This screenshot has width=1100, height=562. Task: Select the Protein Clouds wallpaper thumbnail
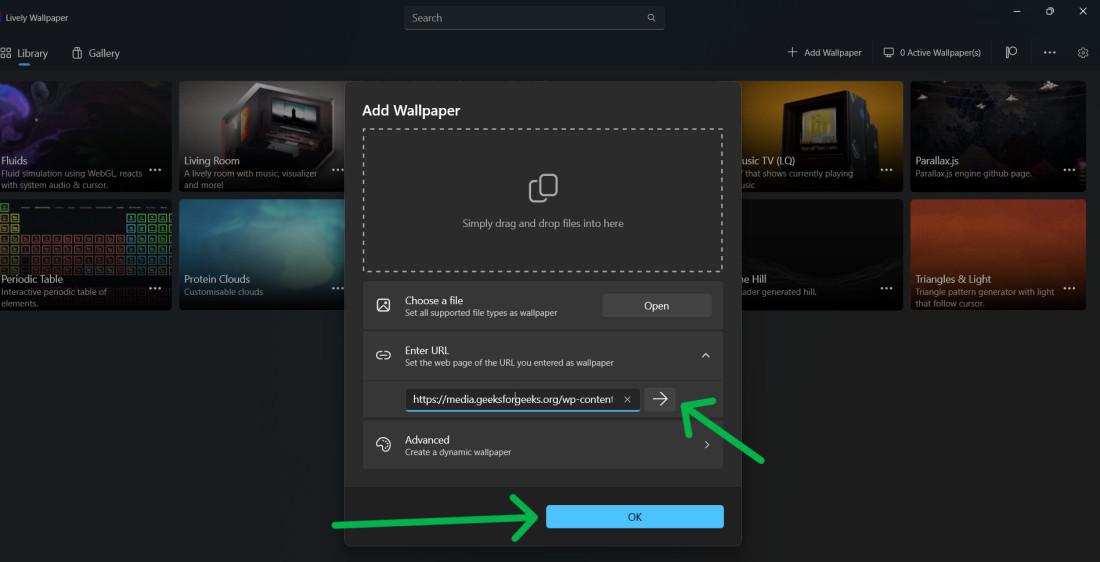(262, 255)
